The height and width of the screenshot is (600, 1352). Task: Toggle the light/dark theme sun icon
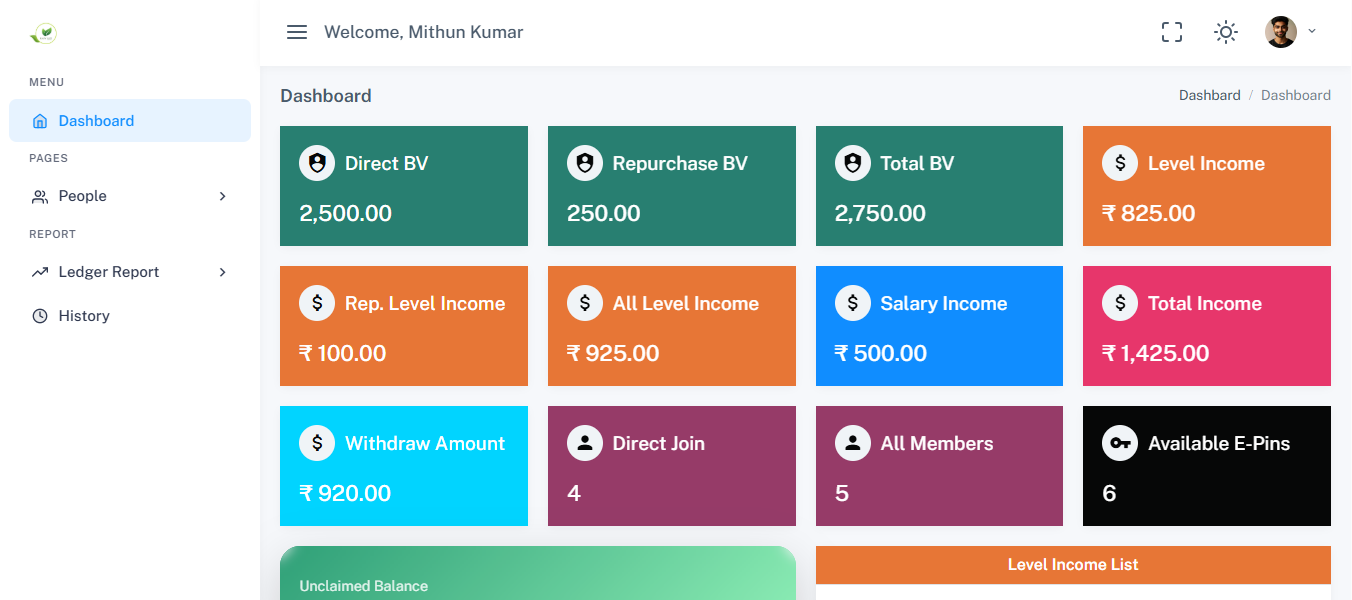coord(1226,32)
